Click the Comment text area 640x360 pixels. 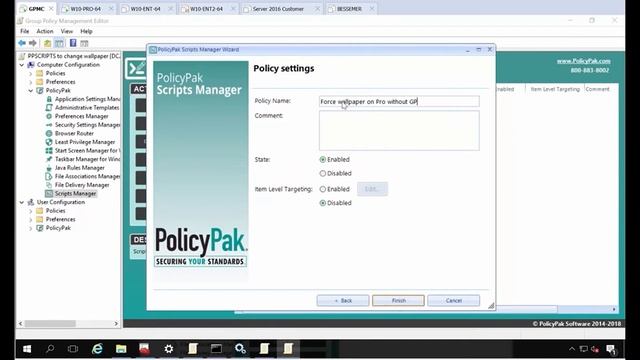[399, 131]
